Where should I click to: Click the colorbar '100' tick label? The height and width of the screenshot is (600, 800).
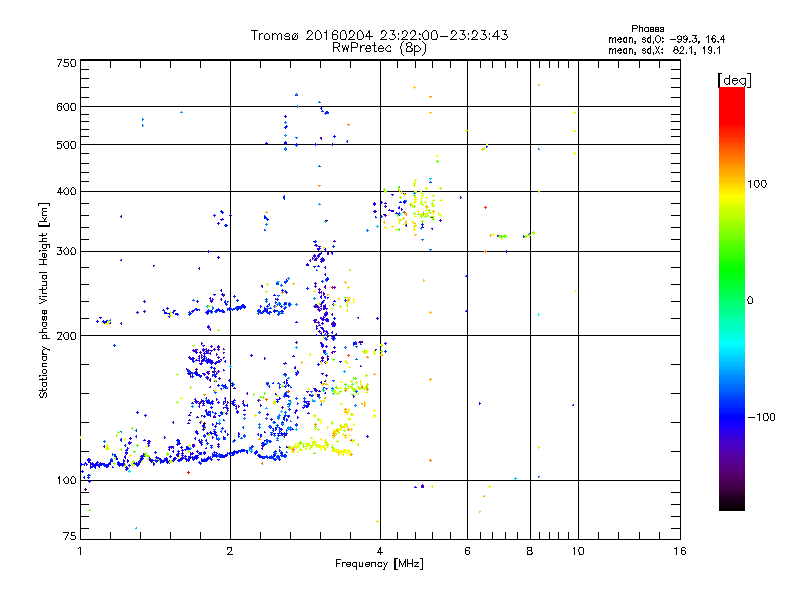pyautogui.click(x=757, y=184)
